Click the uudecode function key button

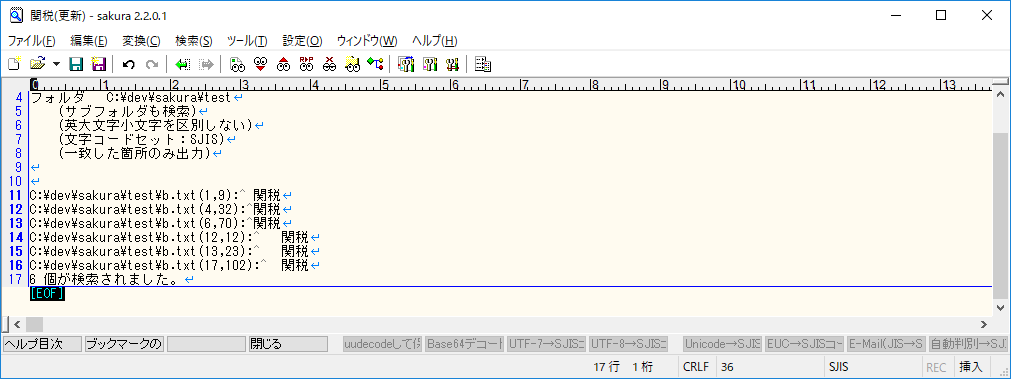[x=383, y=344]
